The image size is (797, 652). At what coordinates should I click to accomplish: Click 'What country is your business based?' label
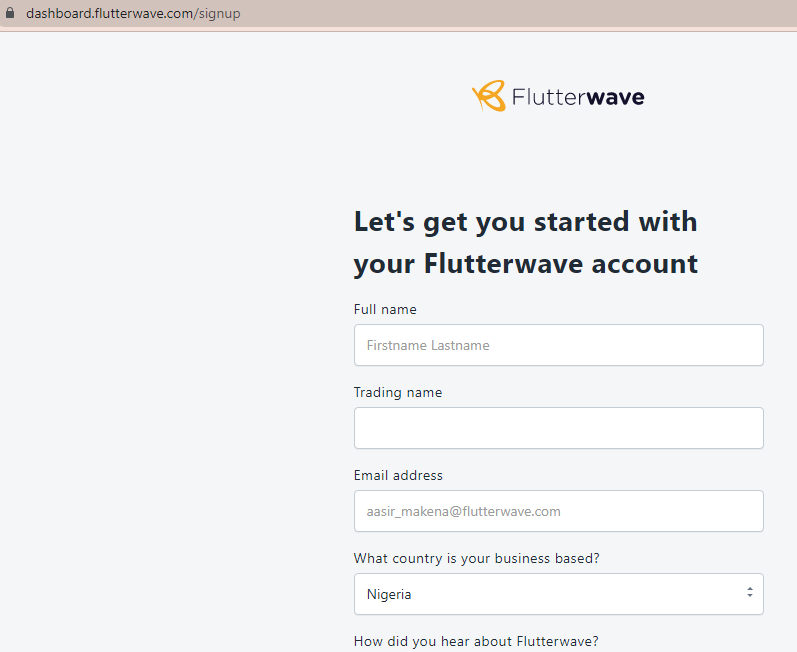(476, 559)
